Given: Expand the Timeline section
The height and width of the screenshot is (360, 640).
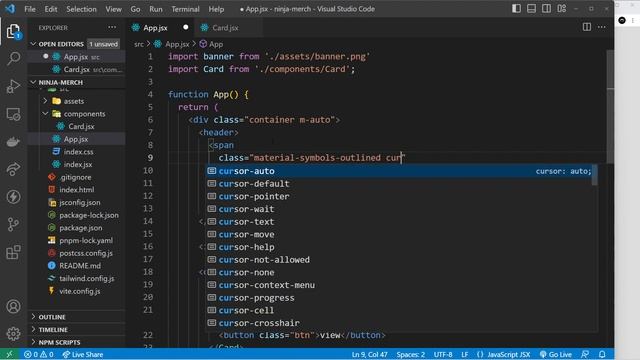Looking at the screenshot, I should point(53,329).
